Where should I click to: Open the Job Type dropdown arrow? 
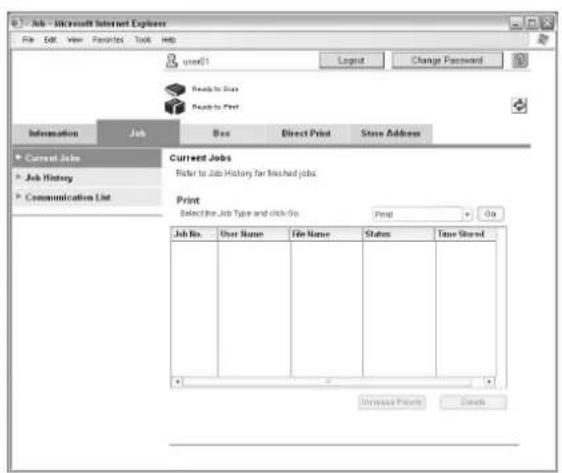pos(467,214)
